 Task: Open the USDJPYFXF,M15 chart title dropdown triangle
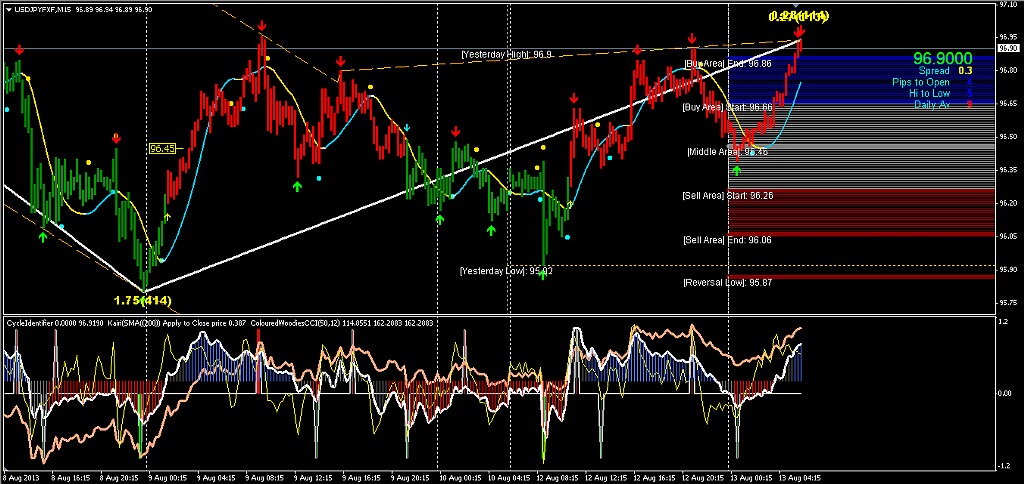[7, 9]
